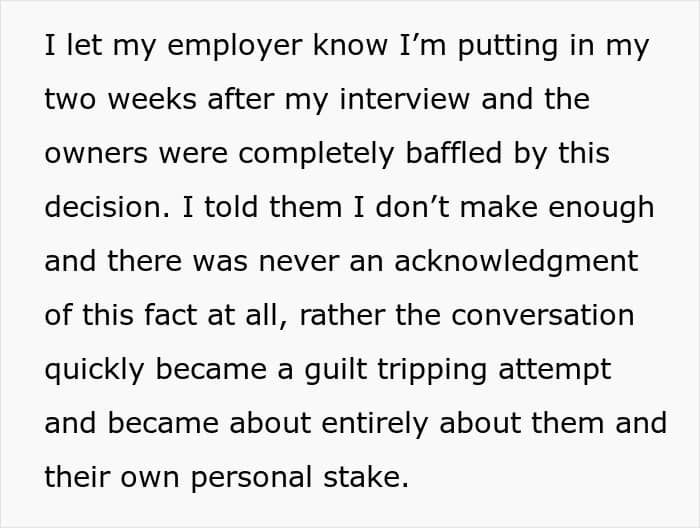Click the word "conversation"
The width and height of the screenshot is (700, 528).
542,315
